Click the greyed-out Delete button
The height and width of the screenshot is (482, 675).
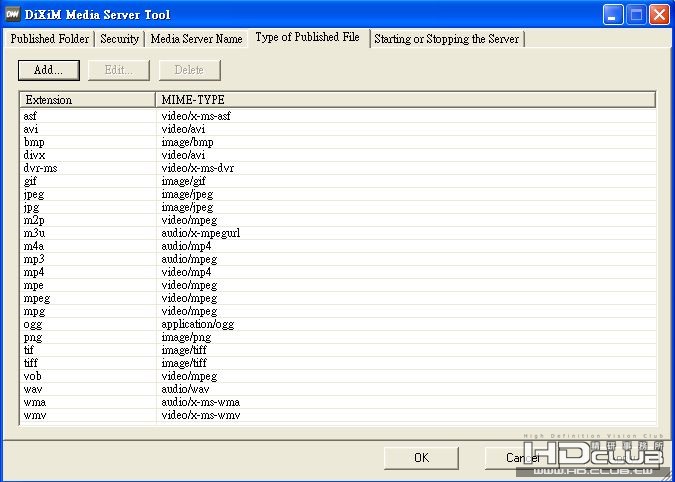189,70
